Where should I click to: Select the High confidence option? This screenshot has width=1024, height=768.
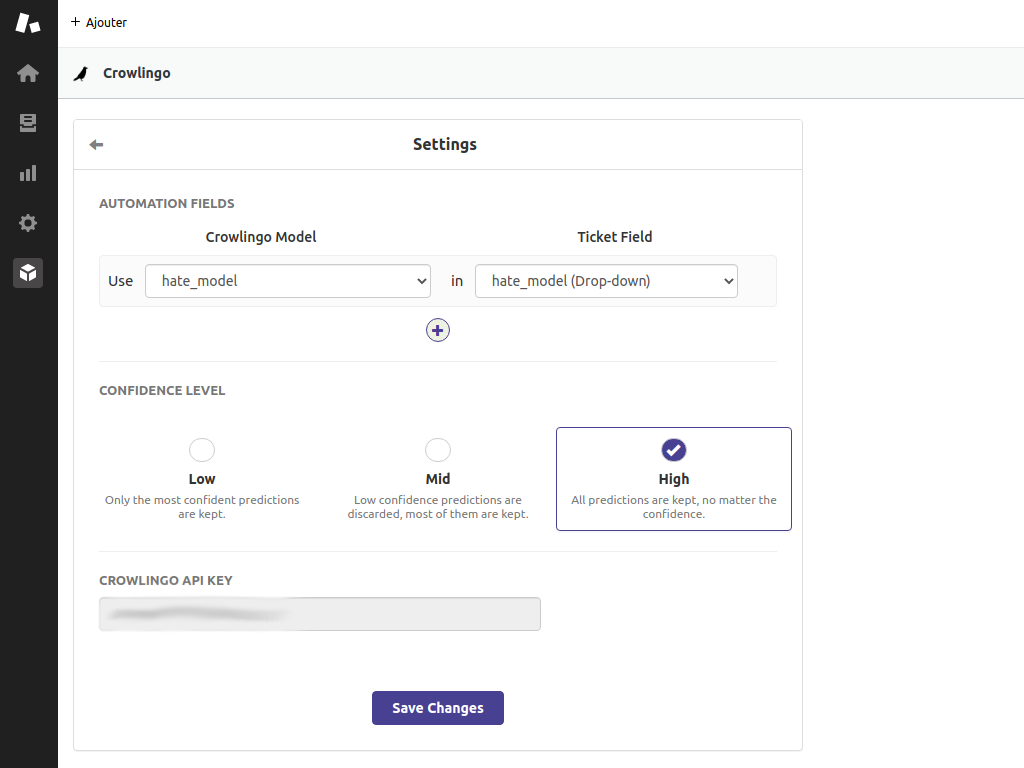coord(674,450)
